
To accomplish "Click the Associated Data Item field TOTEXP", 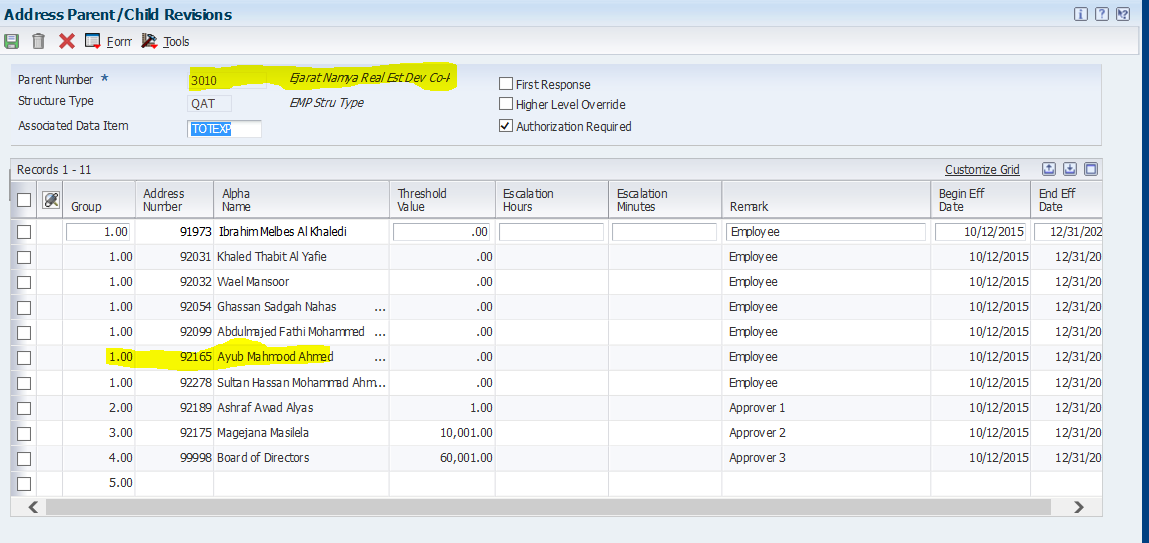I will tap(224, 129).
